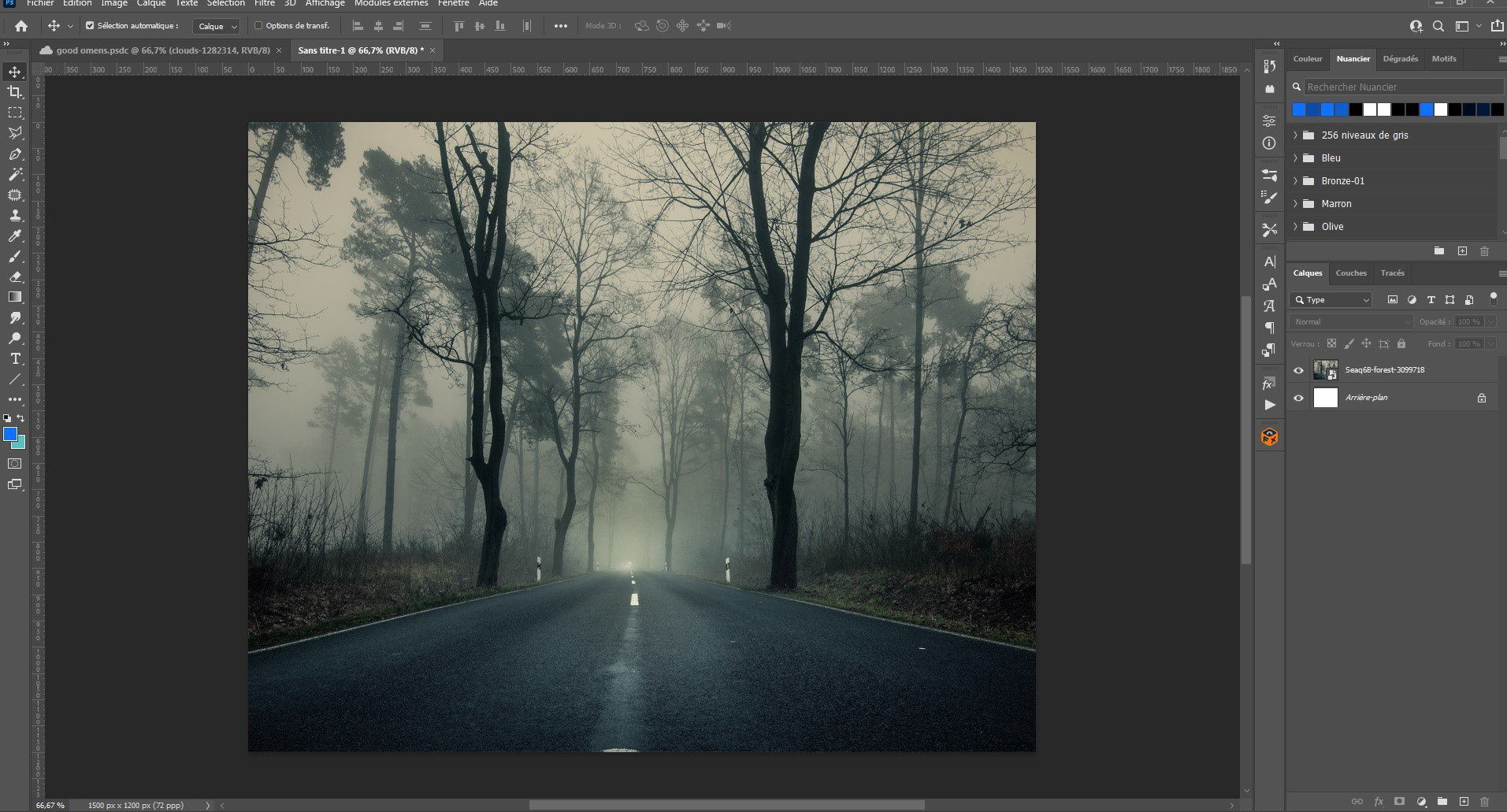Toggle the layer filtering switch

[x=1493, y=298]
